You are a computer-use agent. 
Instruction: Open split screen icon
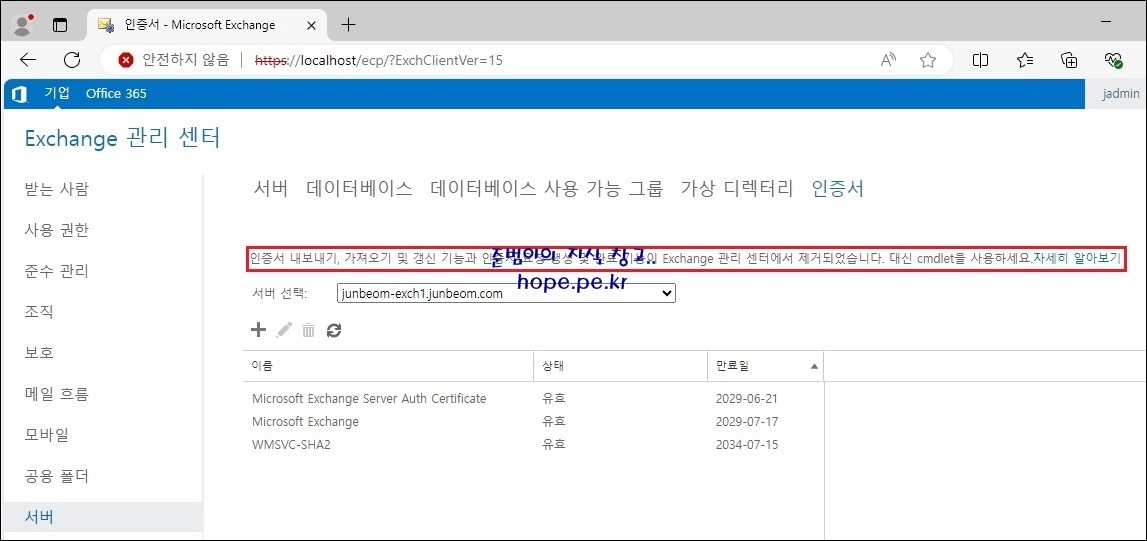tap(980, 60)
